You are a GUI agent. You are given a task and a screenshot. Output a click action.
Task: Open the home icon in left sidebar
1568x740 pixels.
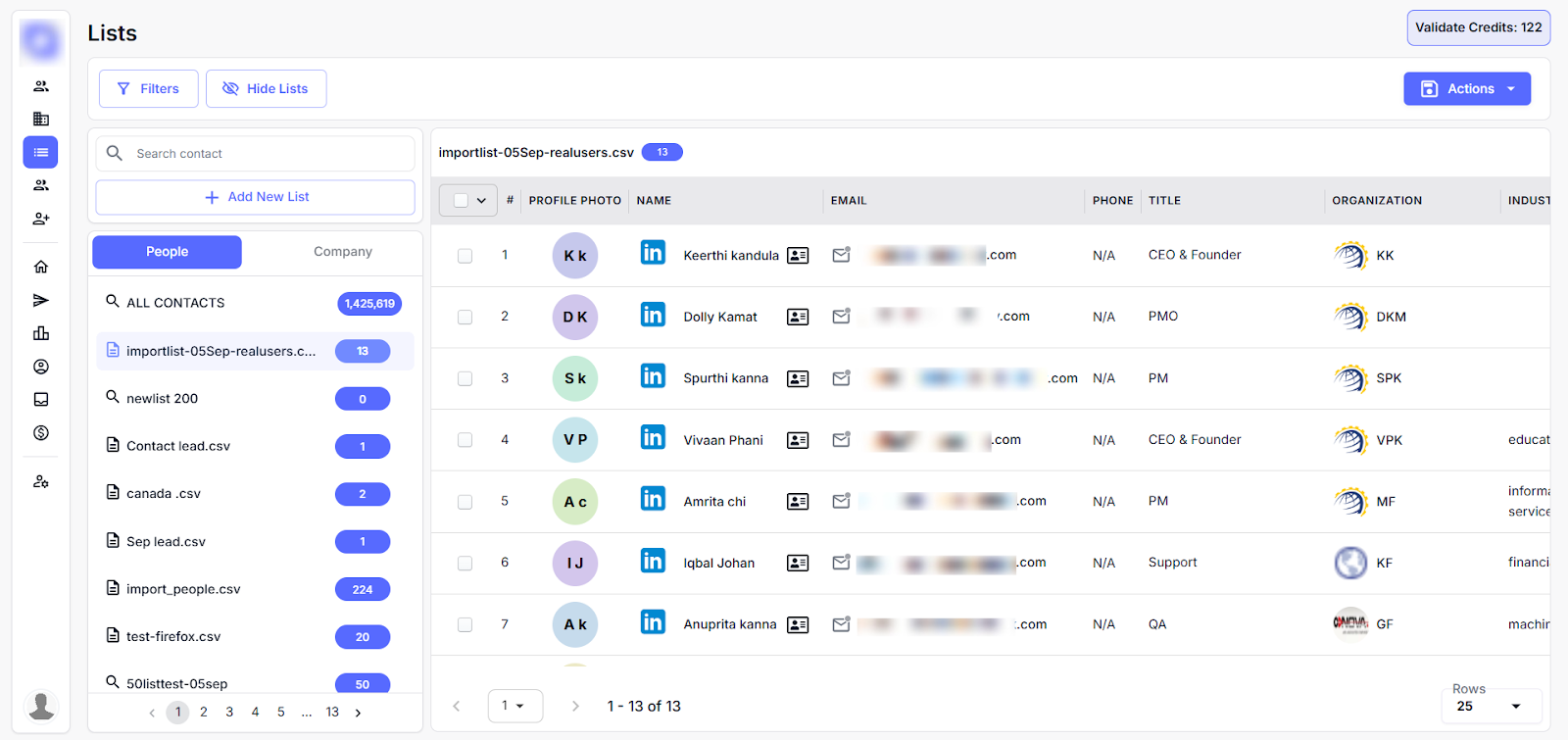41,267
